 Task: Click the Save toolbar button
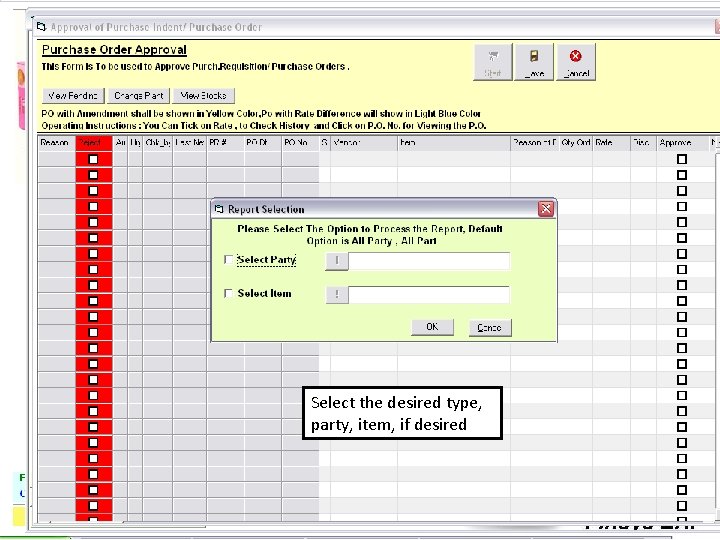pyautogui.click(x=534, y=62)
